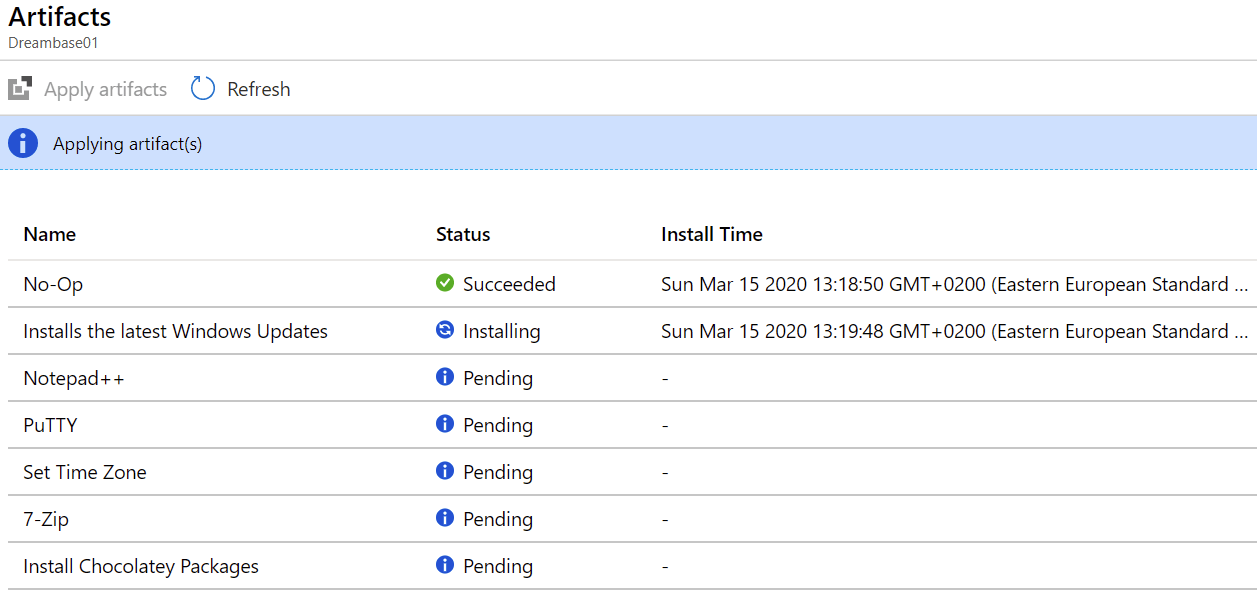Click green Succeeded checkmark icon for No-Op
Screen dimensions: 1257x602
click(445, 283)
